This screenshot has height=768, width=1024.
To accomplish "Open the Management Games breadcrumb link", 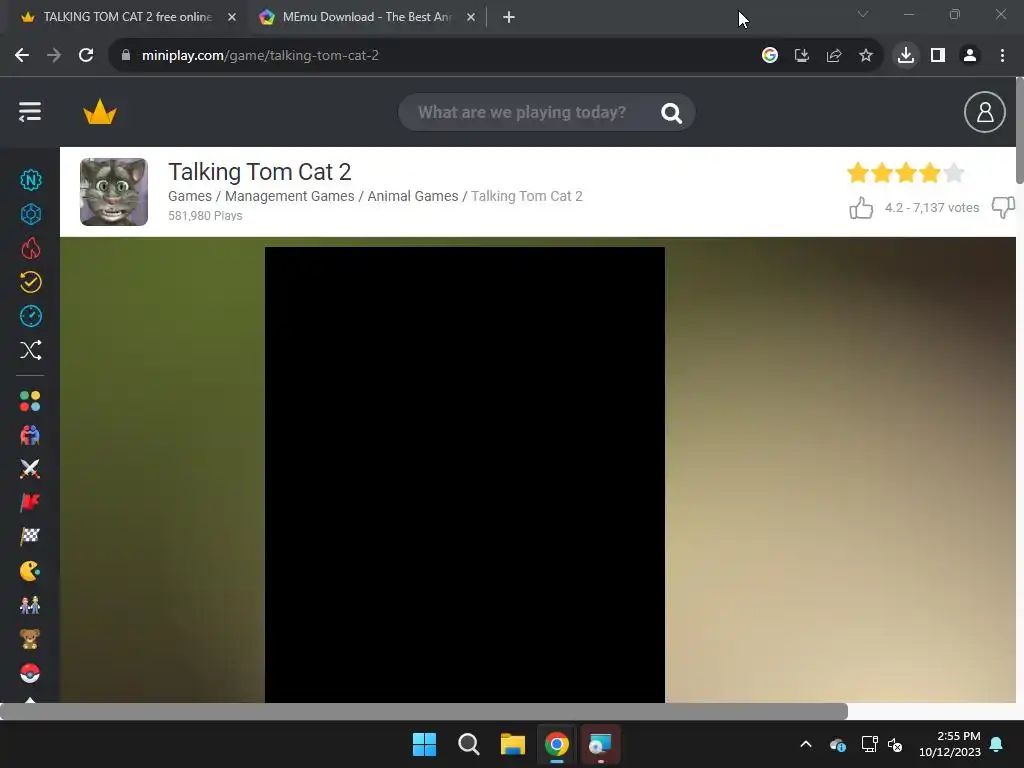I will pos(289,196).
